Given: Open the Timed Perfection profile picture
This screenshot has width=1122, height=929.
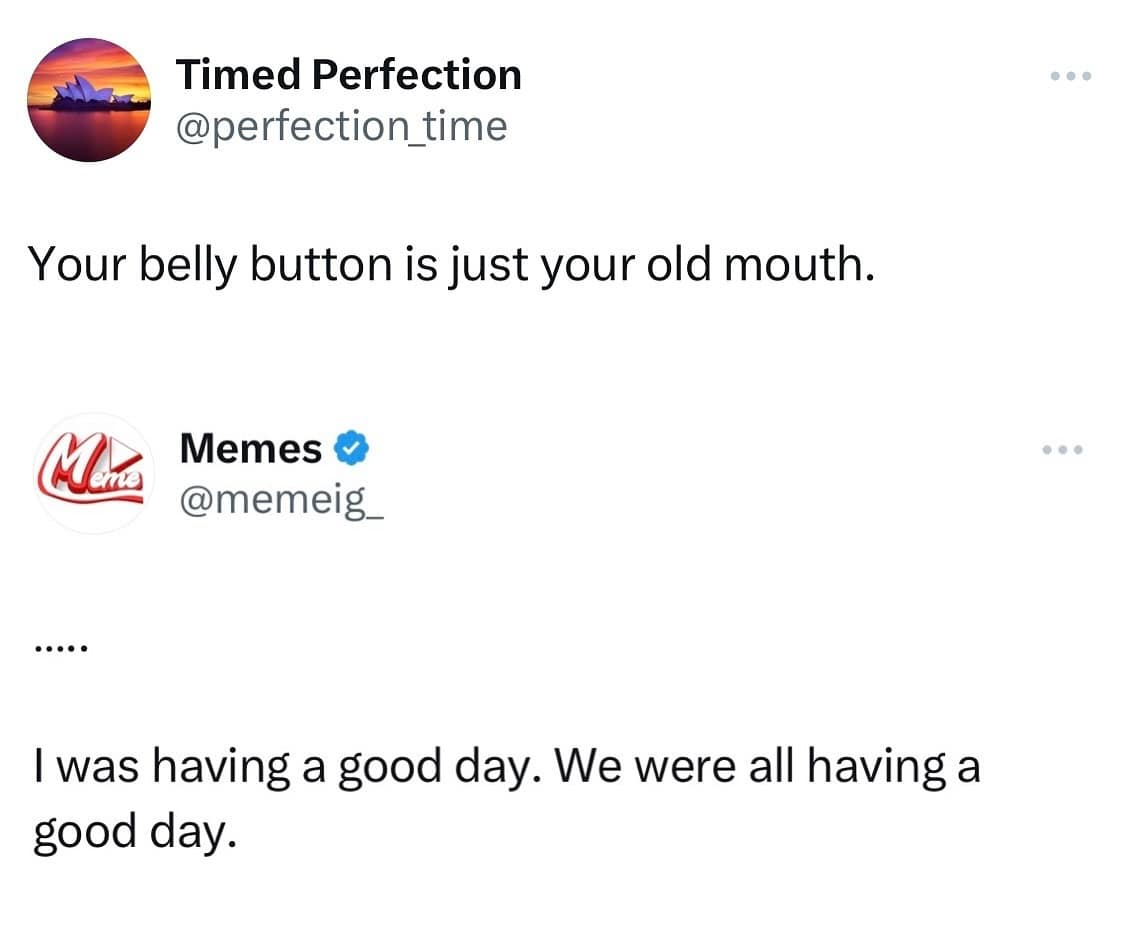Looking at the screenshot, I should coord(88,100).
